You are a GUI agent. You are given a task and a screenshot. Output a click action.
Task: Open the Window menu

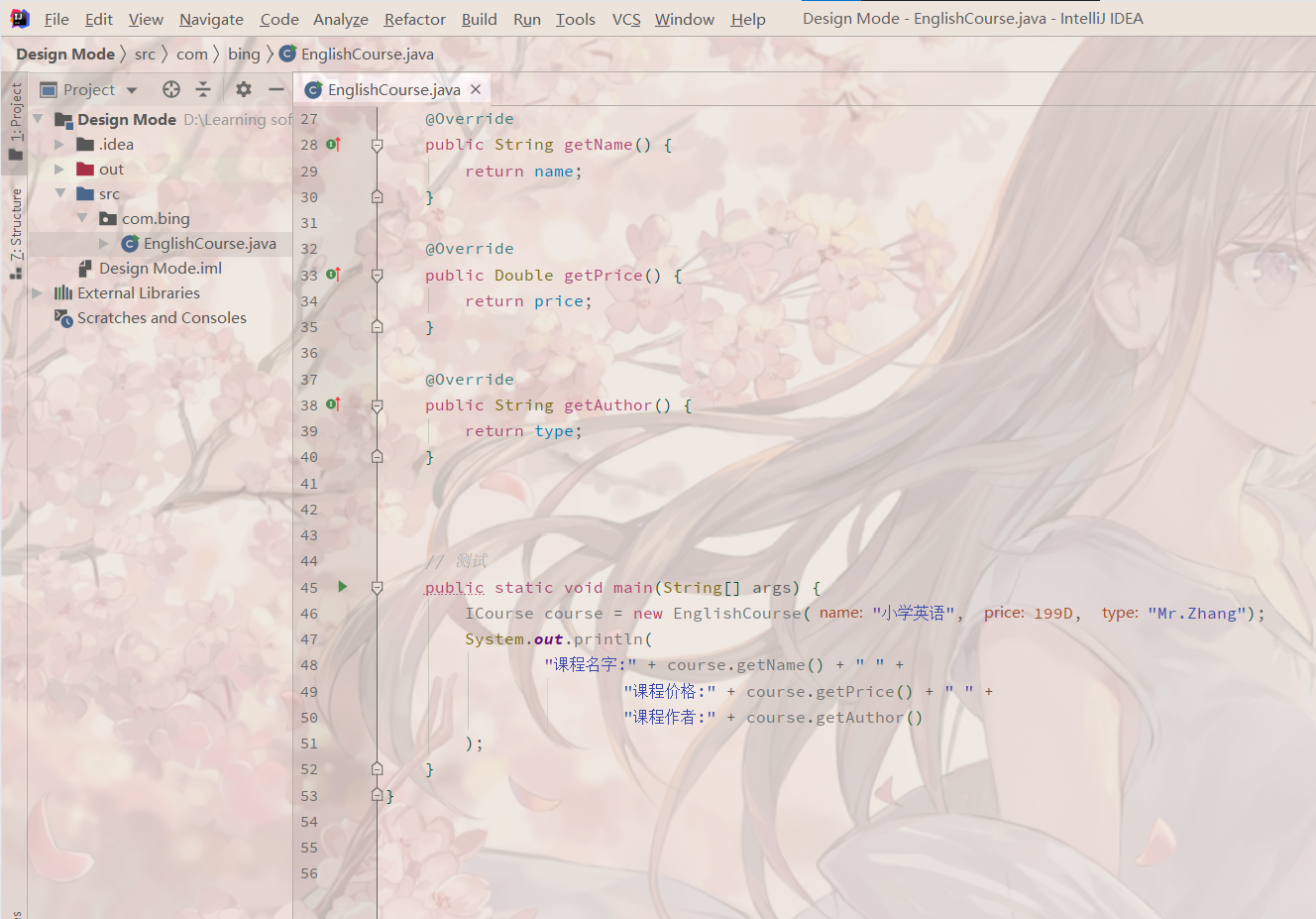[685, 19]
